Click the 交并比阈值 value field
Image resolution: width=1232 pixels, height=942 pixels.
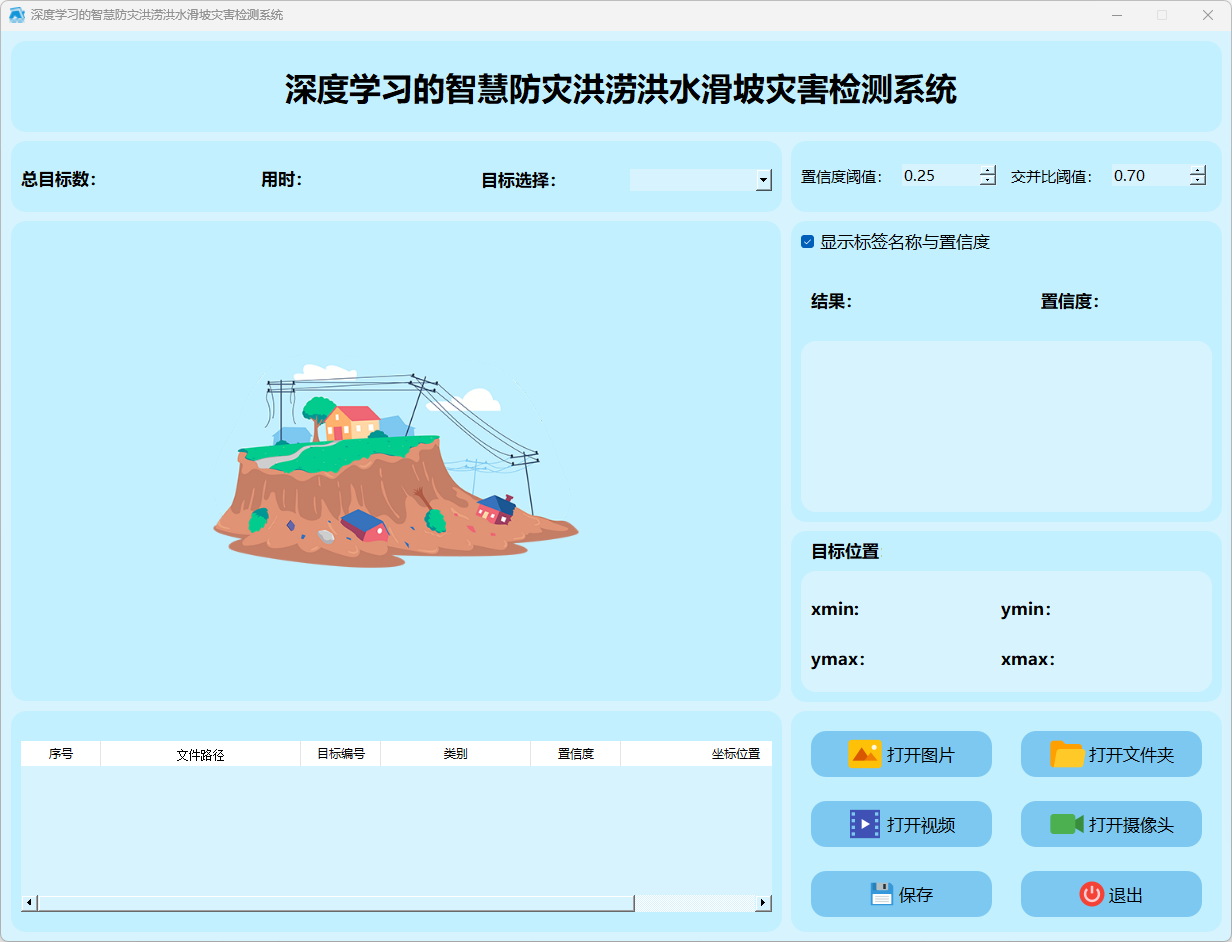(1148, 176)
